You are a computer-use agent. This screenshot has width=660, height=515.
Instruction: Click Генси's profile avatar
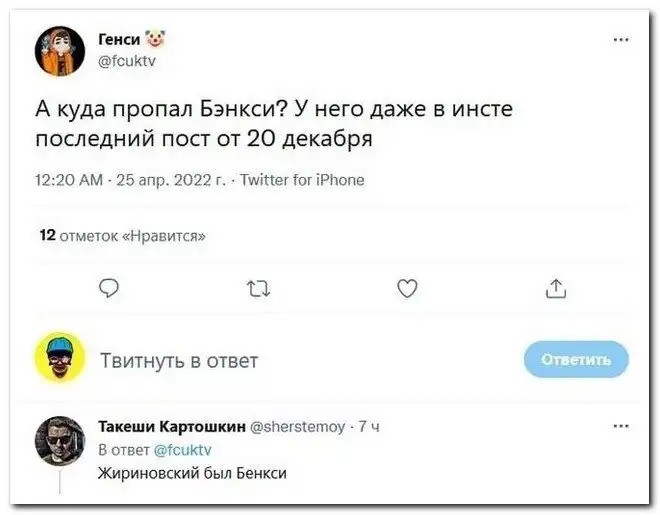(60, 51)
